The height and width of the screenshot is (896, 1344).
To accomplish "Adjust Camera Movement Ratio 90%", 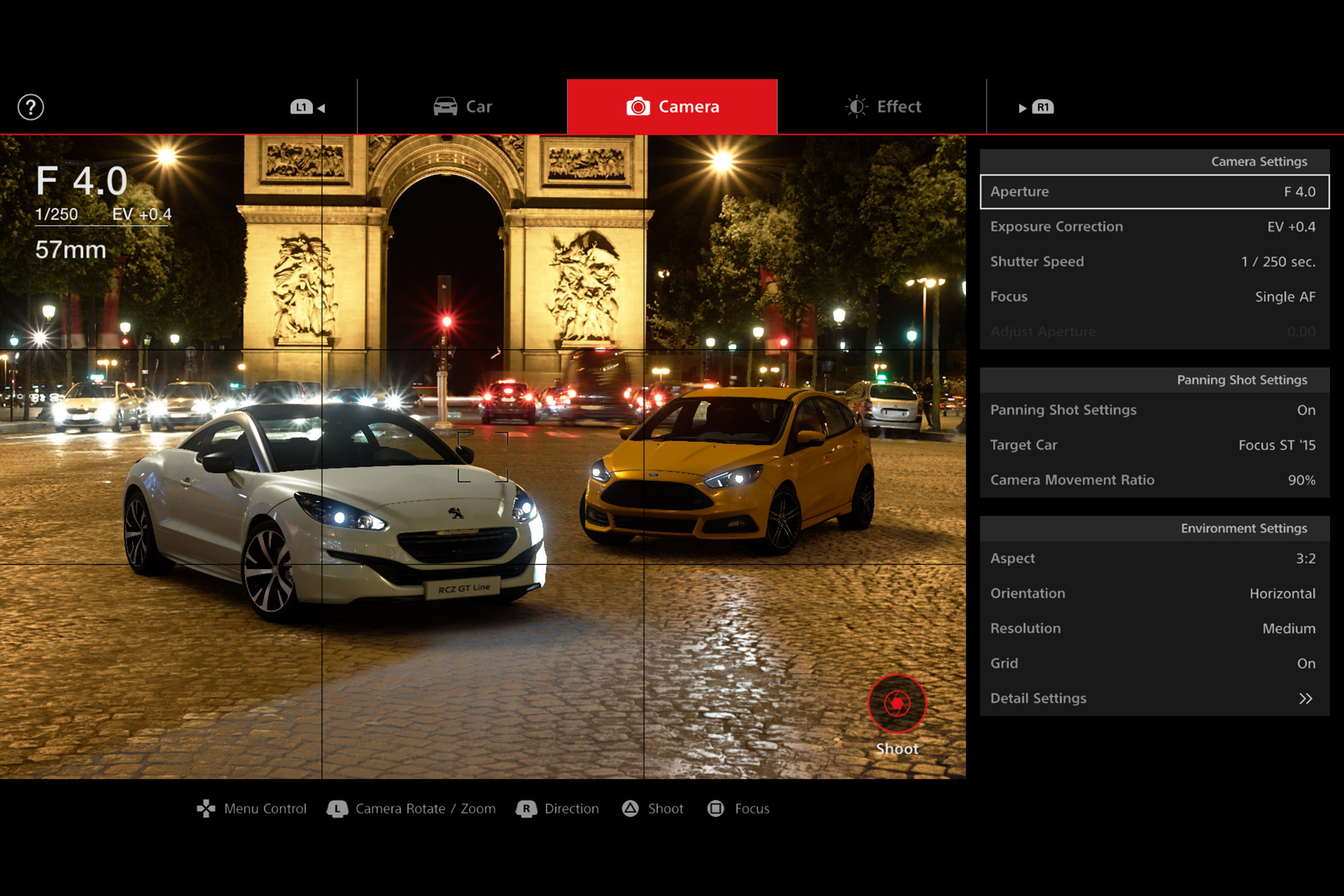I will coord(1154,479).
